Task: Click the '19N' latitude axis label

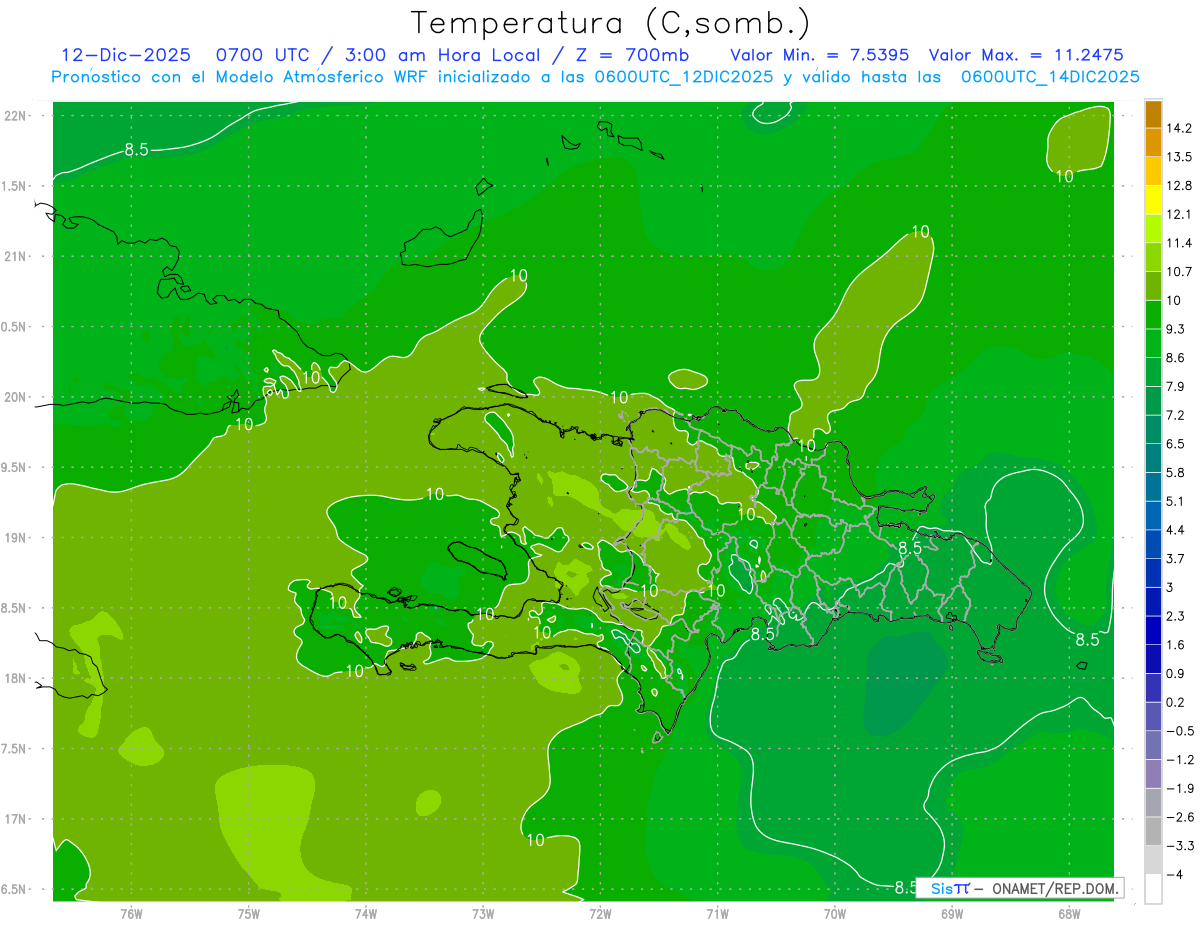Action: coord(15,537)
